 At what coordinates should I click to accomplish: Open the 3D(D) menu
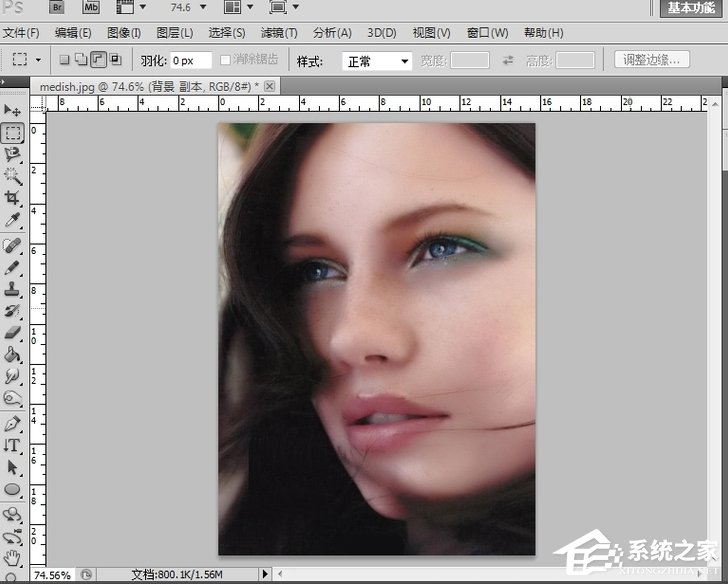click(x=382, y=33)
